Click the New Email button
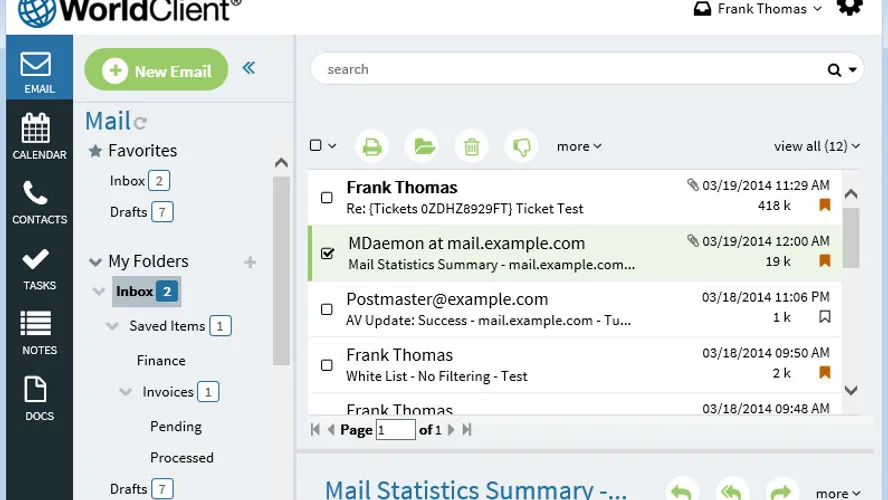This screenshot has width=888, height=500. [157, 70]
